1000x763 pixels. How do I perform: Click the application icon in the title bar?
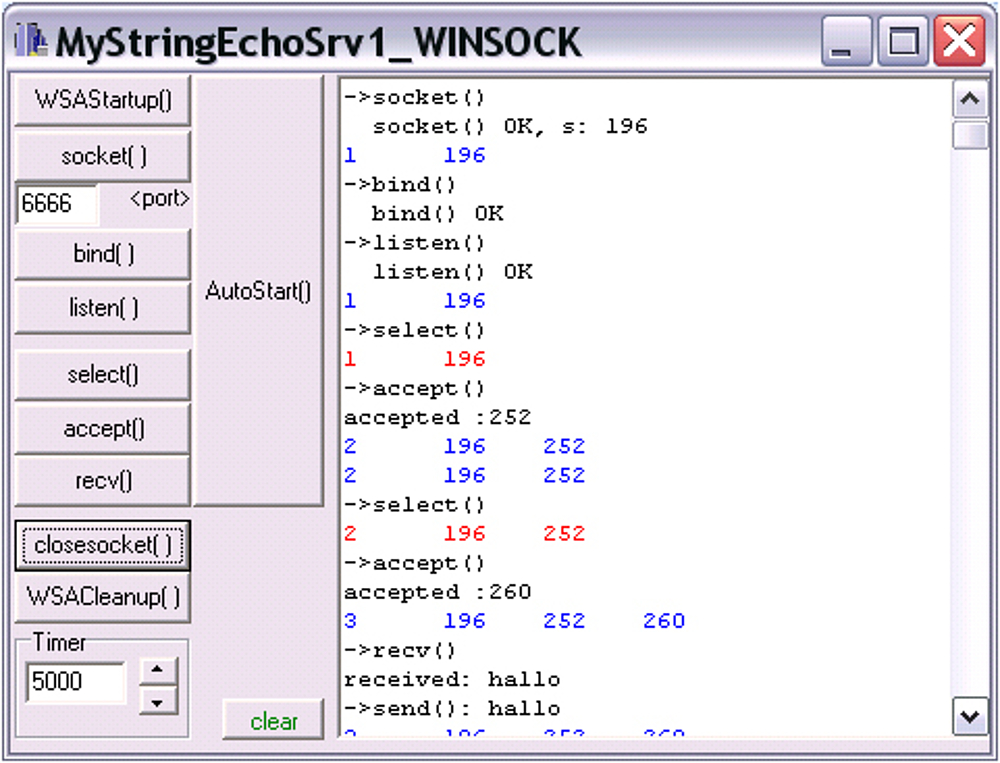coord(30,41)
